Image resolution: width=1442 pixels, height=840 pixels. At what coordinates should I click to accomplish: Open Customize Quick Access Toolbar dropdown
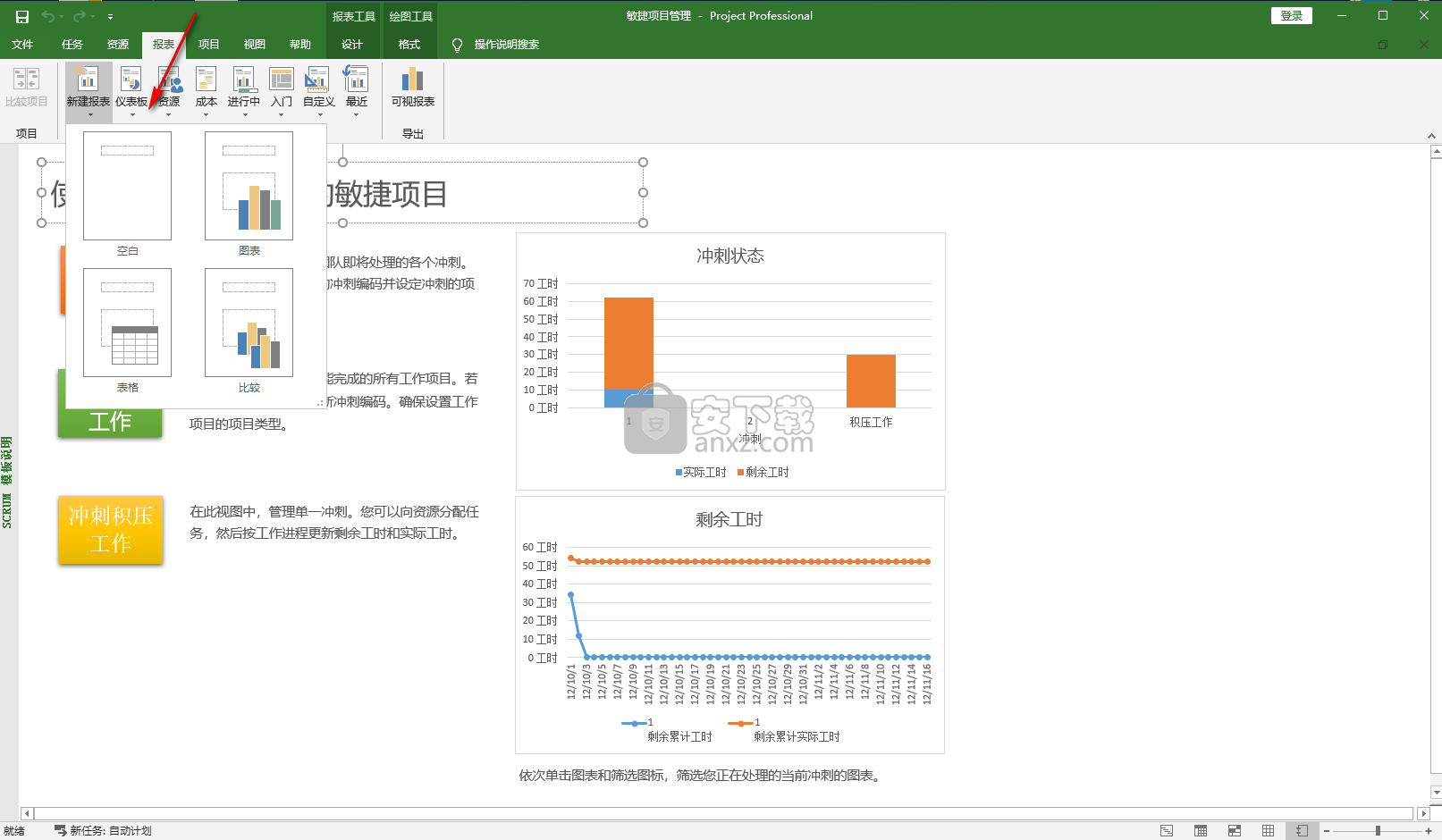point(110,16)
